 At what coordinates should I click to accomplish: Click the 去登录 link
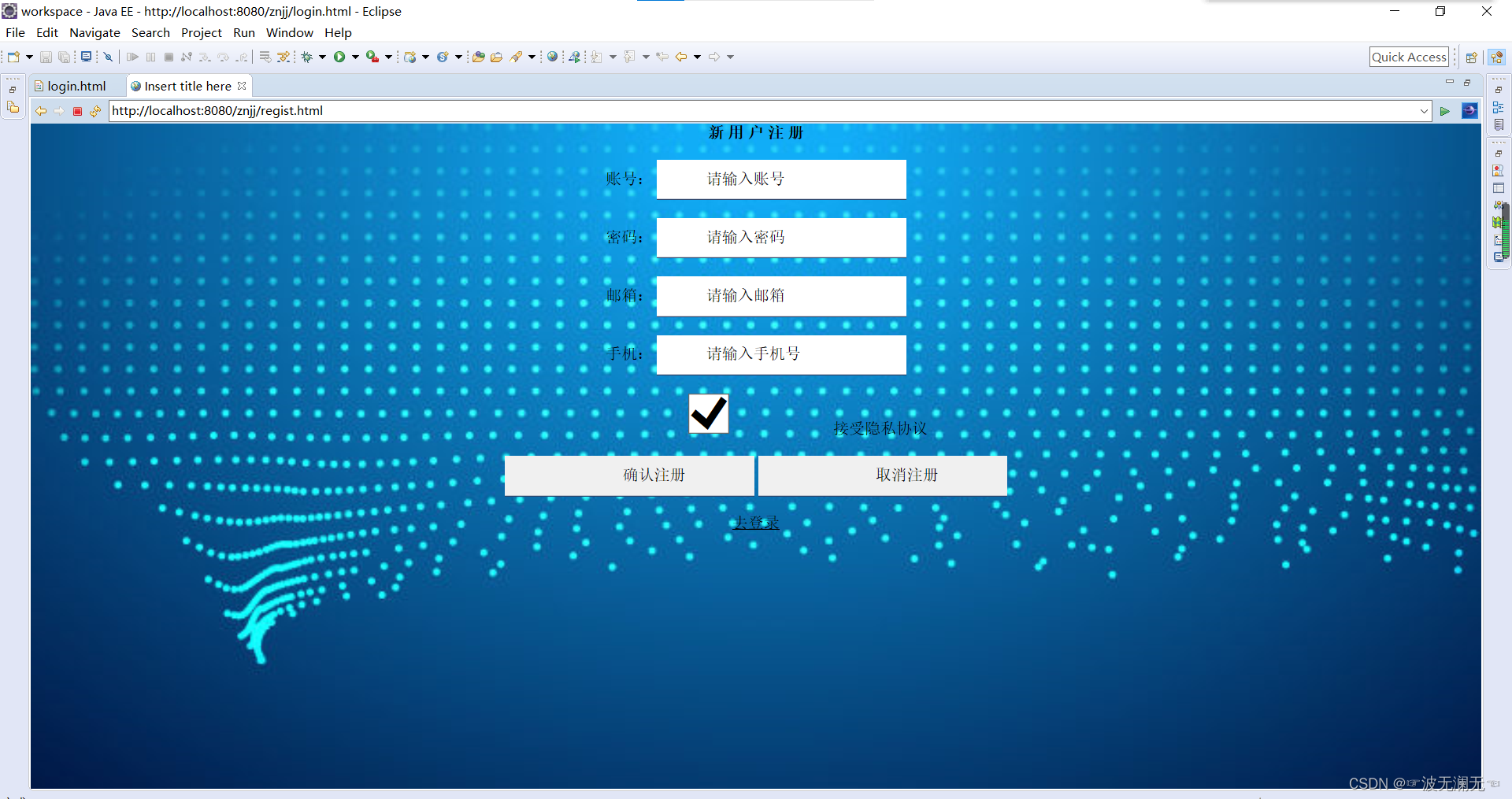pos(756,521)
